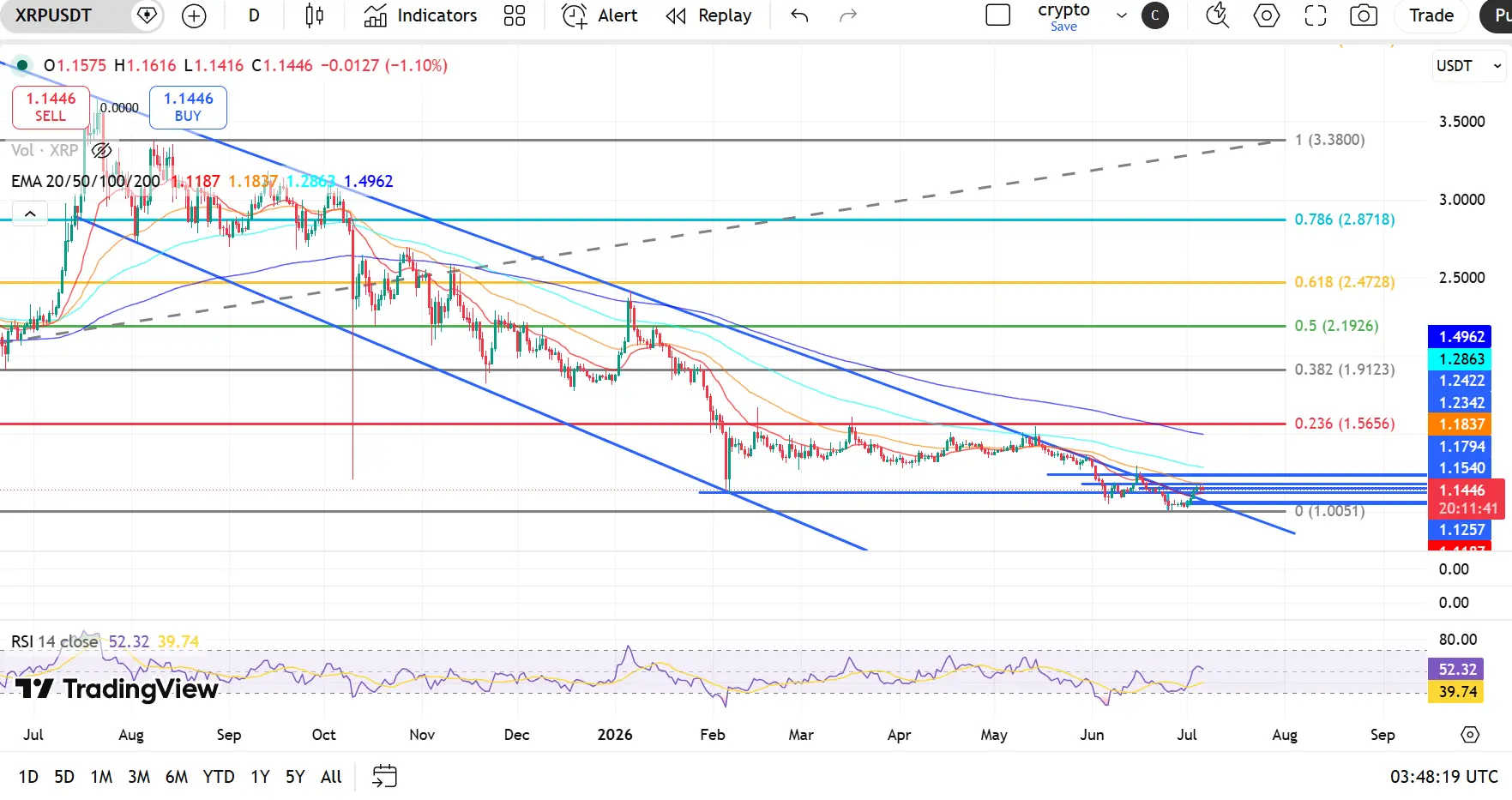Collapse the indicator legend chevron
Image resolution: width=1512 pixels, height=800 pixels.
click(30, 214)
